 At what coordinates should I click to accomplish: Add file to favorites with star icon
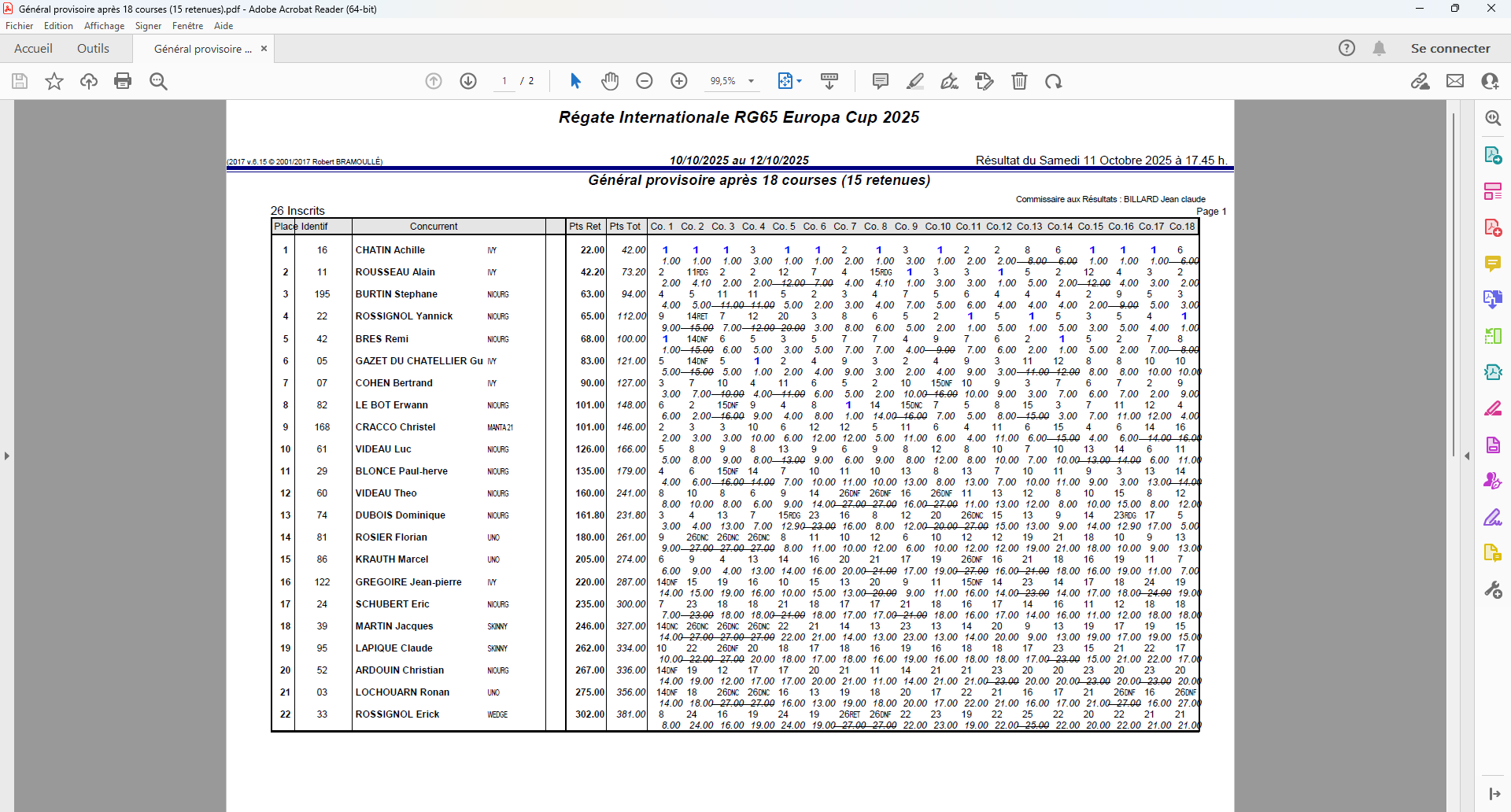point(54,81)
